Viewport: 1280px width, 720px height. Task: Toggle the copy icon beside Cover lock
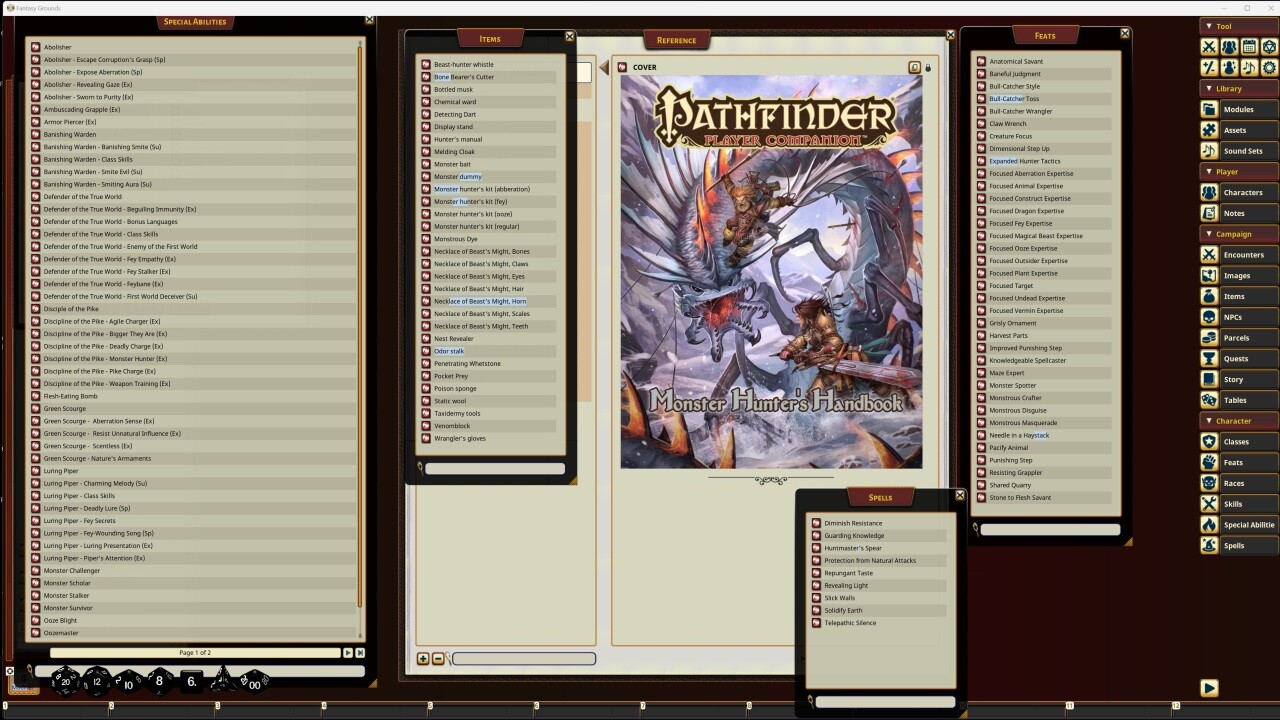tap(914, 68)
